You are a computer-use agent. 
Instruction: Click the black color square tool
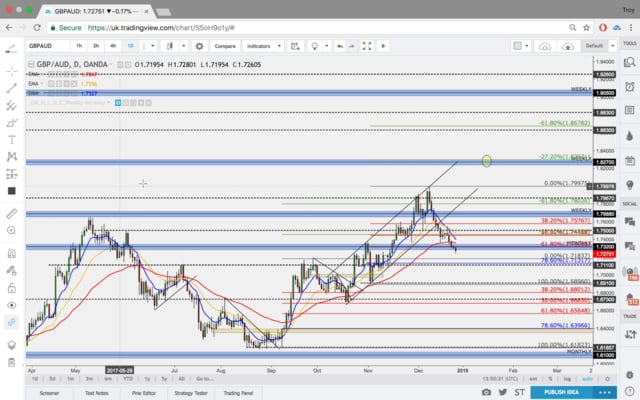point(11,190)
